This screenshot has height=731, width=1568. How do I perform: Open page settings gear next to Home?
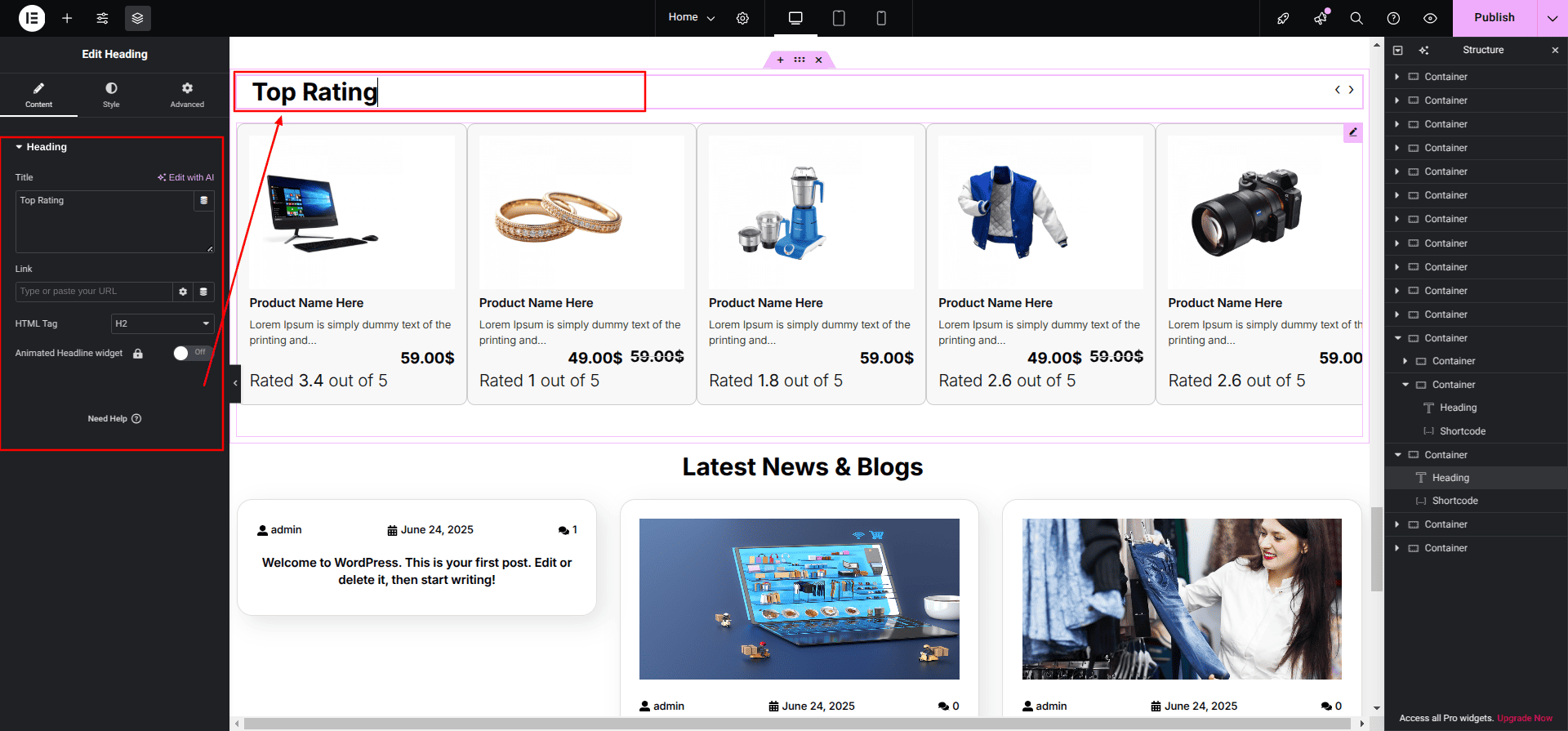742,18
